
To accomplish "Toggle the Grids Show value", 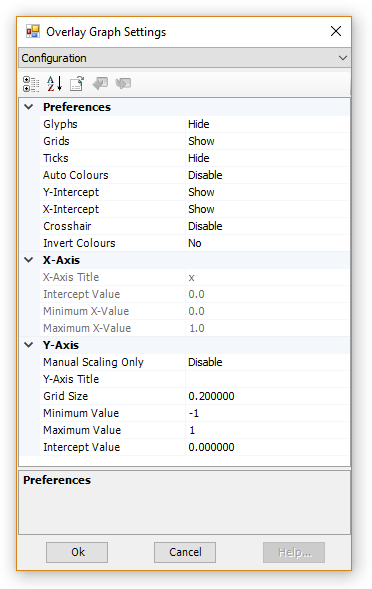I will point(268,141).
